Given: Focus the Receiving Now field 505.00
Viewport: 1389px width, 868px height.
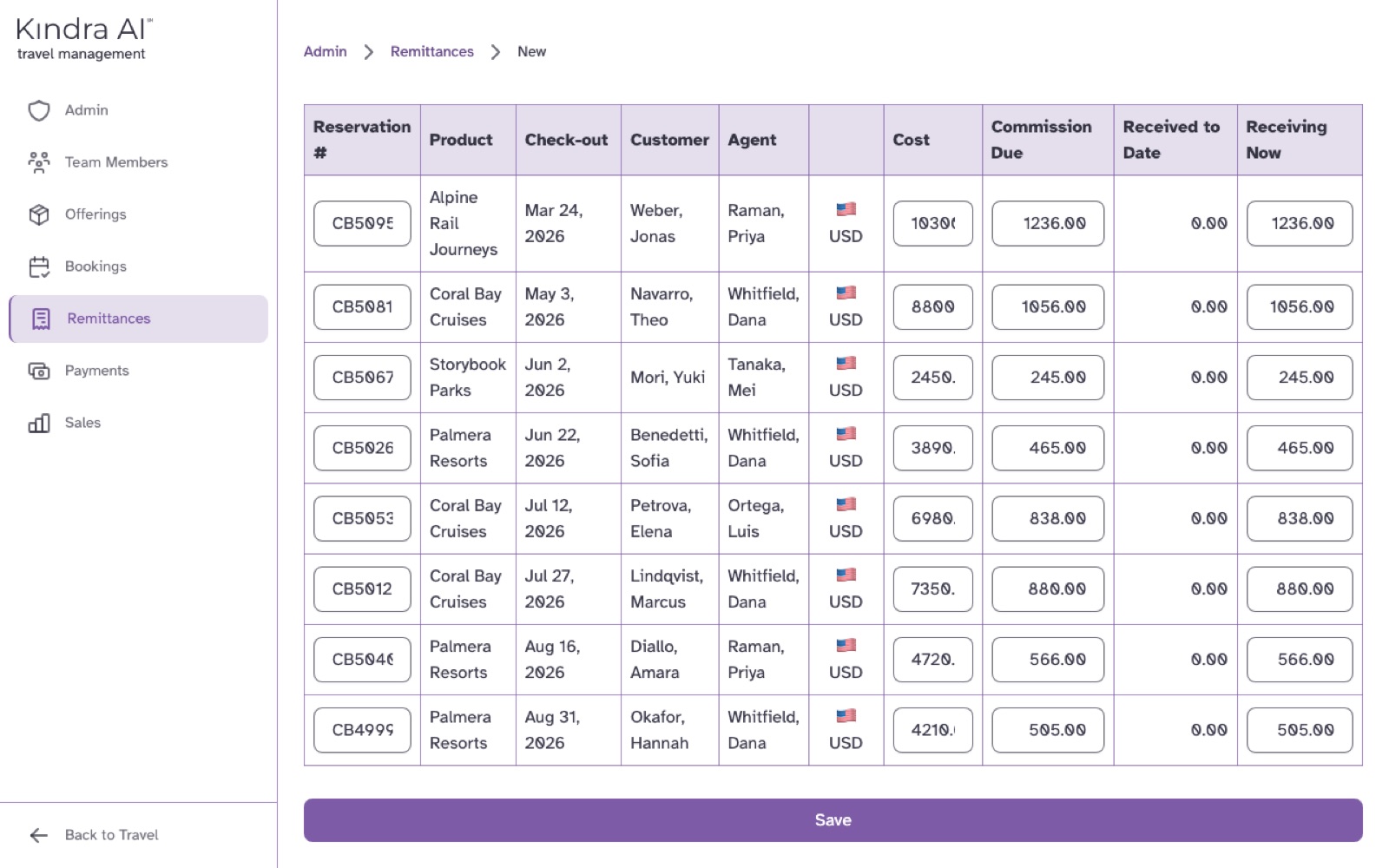Looking at the screenshot, I should tap(1300, 730).
